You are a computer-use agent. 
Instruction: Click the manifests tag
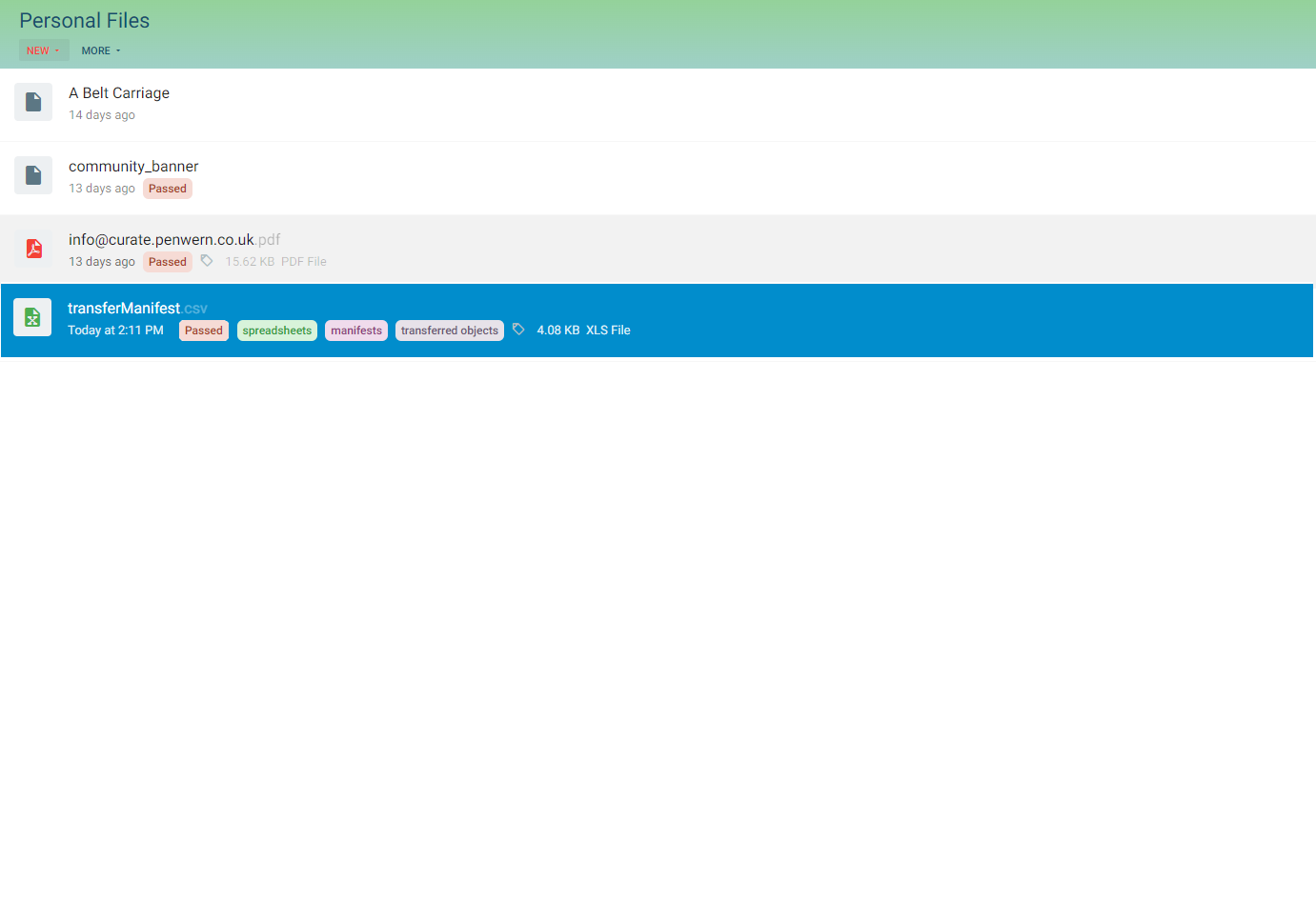click(356, 331)
